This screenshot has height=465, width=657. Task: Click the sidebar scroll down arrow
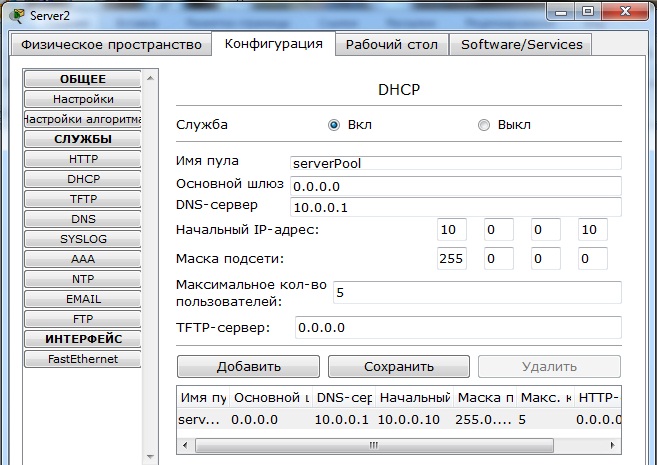pyautogui.click(x=150, y=456)
